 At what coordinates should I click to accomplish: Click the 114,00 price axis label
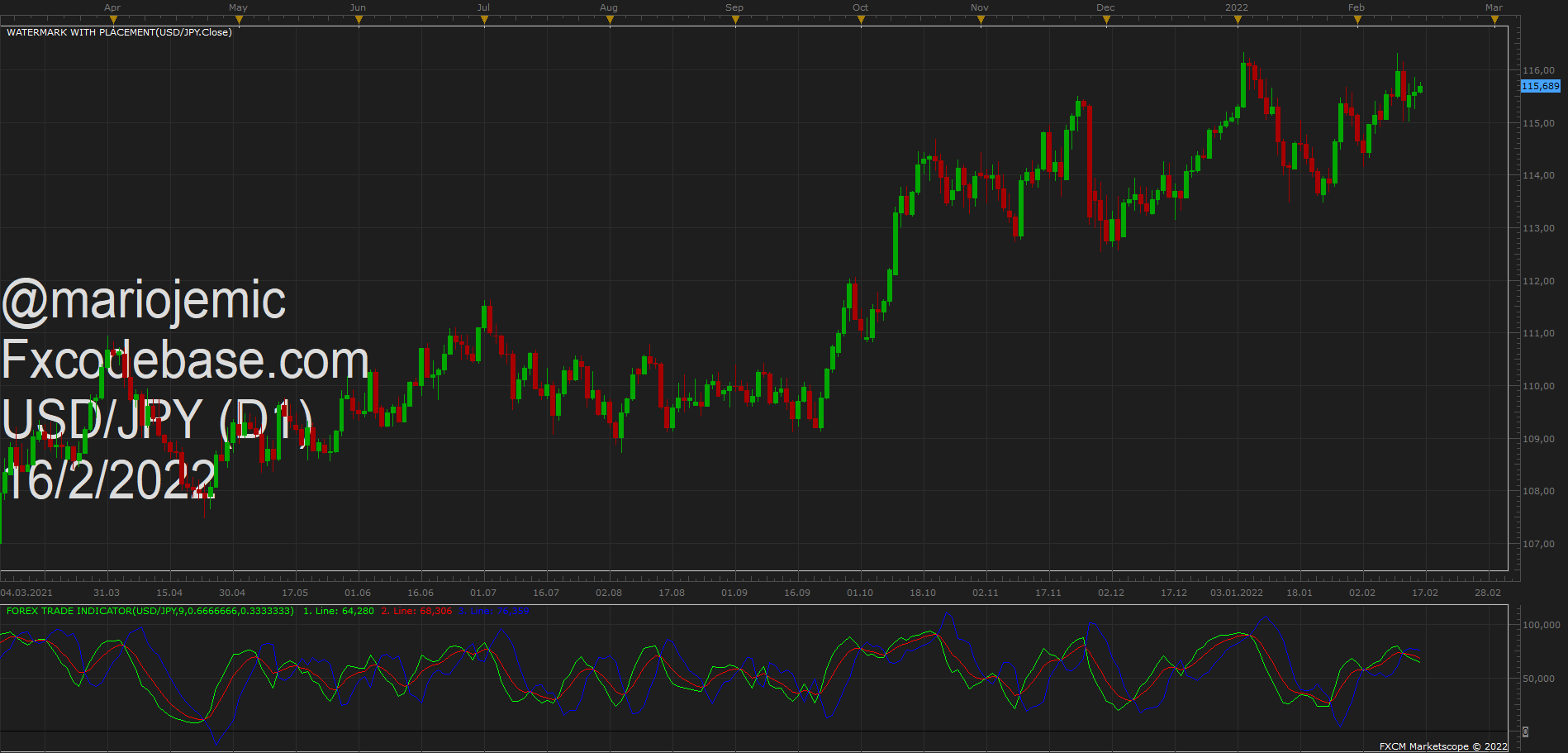1539,175
